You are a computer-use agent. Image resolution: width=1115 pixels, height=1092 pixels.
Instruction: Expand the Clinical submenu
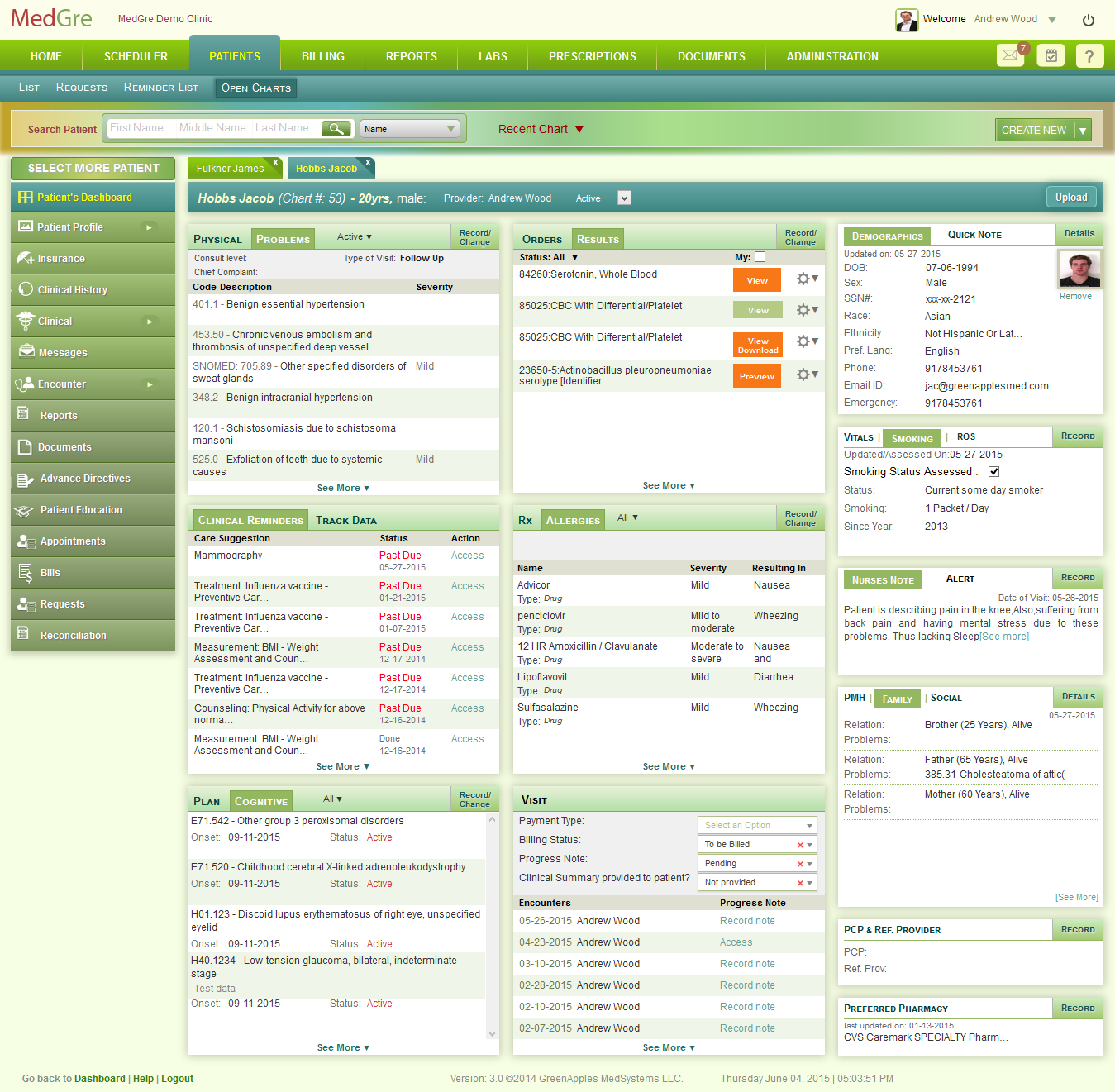click(149, 322)
